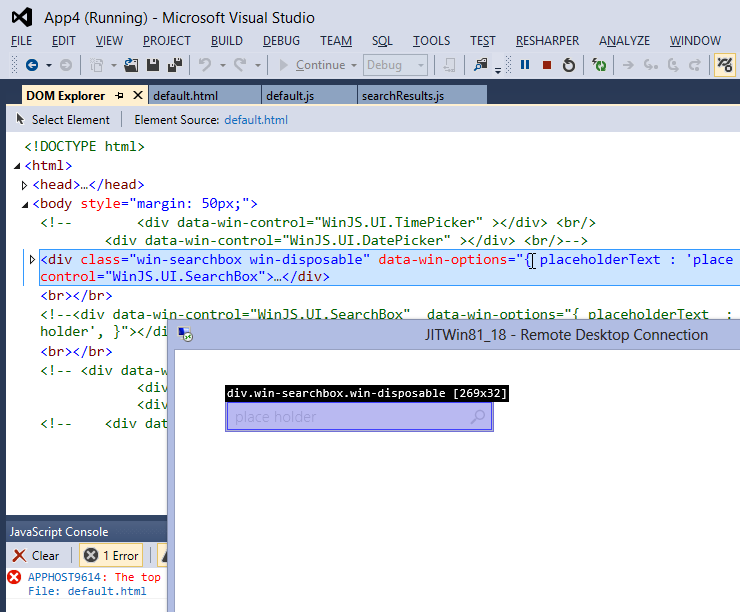This screenshot has height=612, width=740.
Task: Open the BUILD menu
Action: [227, 41]
